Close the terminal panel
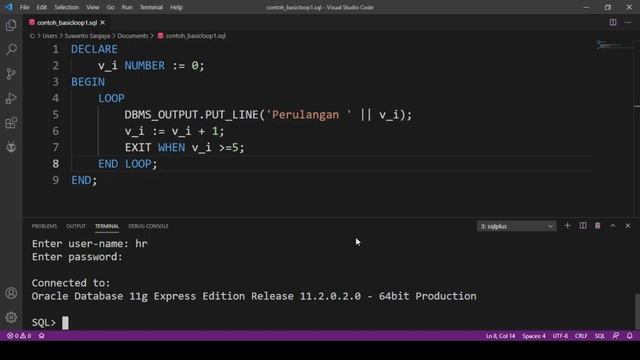 point(628,226)
